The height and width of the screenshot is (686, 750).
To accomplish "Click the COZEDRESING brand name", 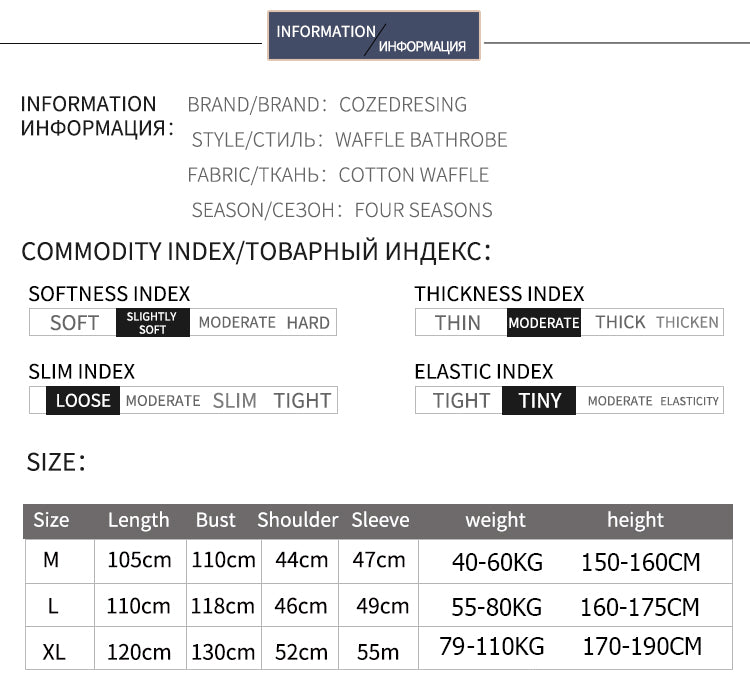I will [403, 105].
